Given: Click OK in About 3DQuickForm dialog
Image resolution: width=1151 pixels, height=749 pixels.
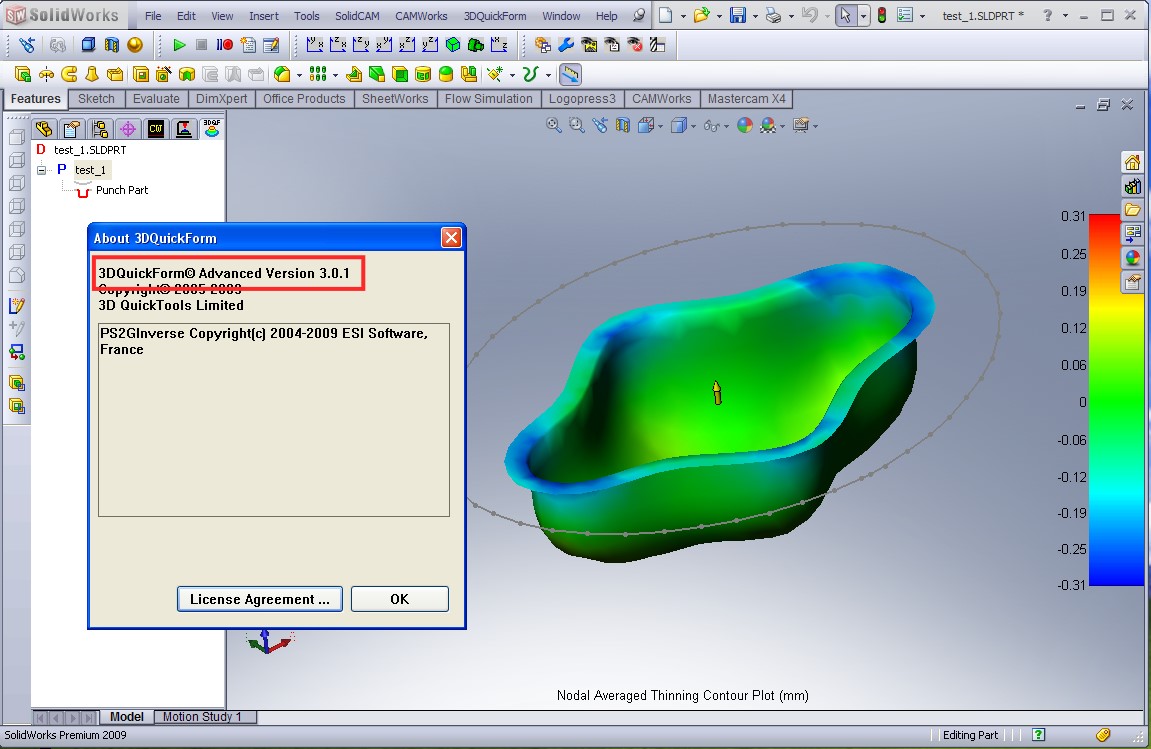Looking at the screenshot, I should 399,599.
